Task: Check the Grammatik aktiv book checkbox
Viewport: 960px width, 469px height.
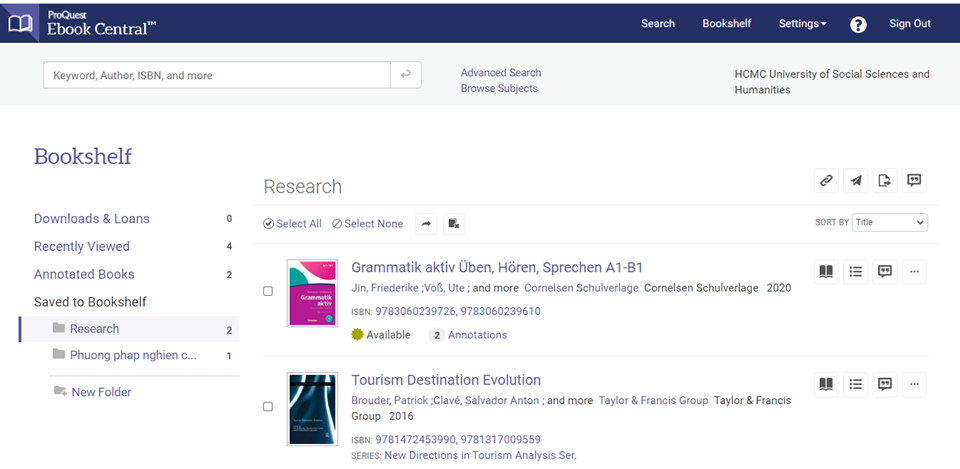Action: click(268, 292)
